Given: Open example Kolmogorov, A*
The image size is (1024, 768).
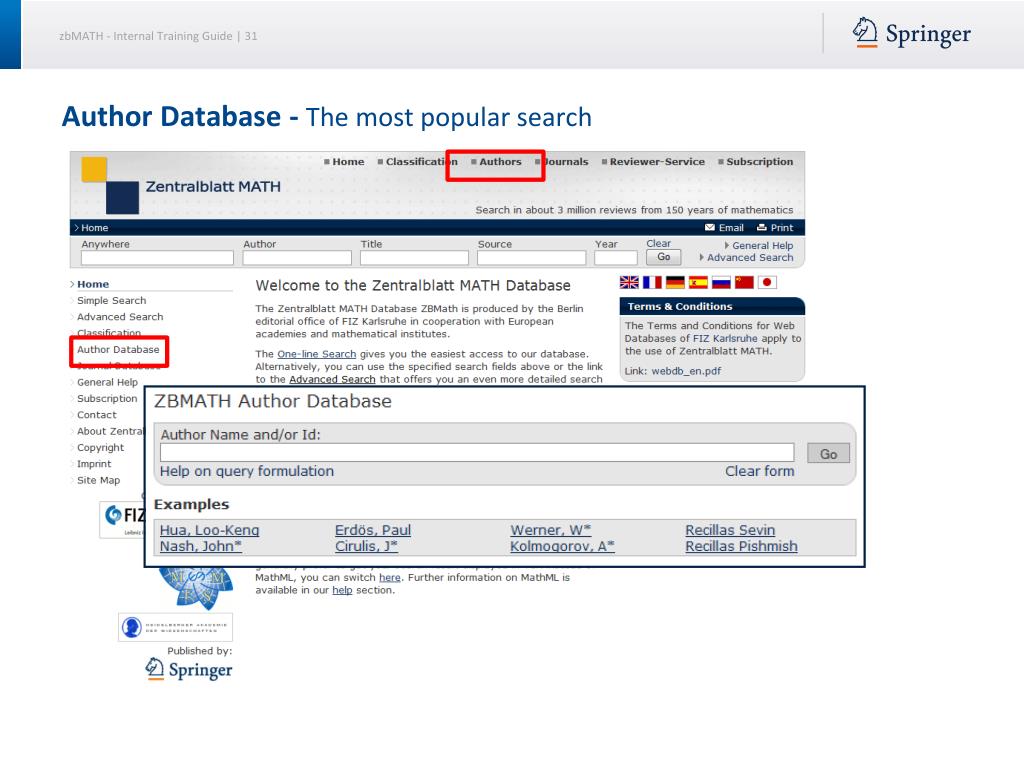Looking at the screenshot, I should coord(562,546).
